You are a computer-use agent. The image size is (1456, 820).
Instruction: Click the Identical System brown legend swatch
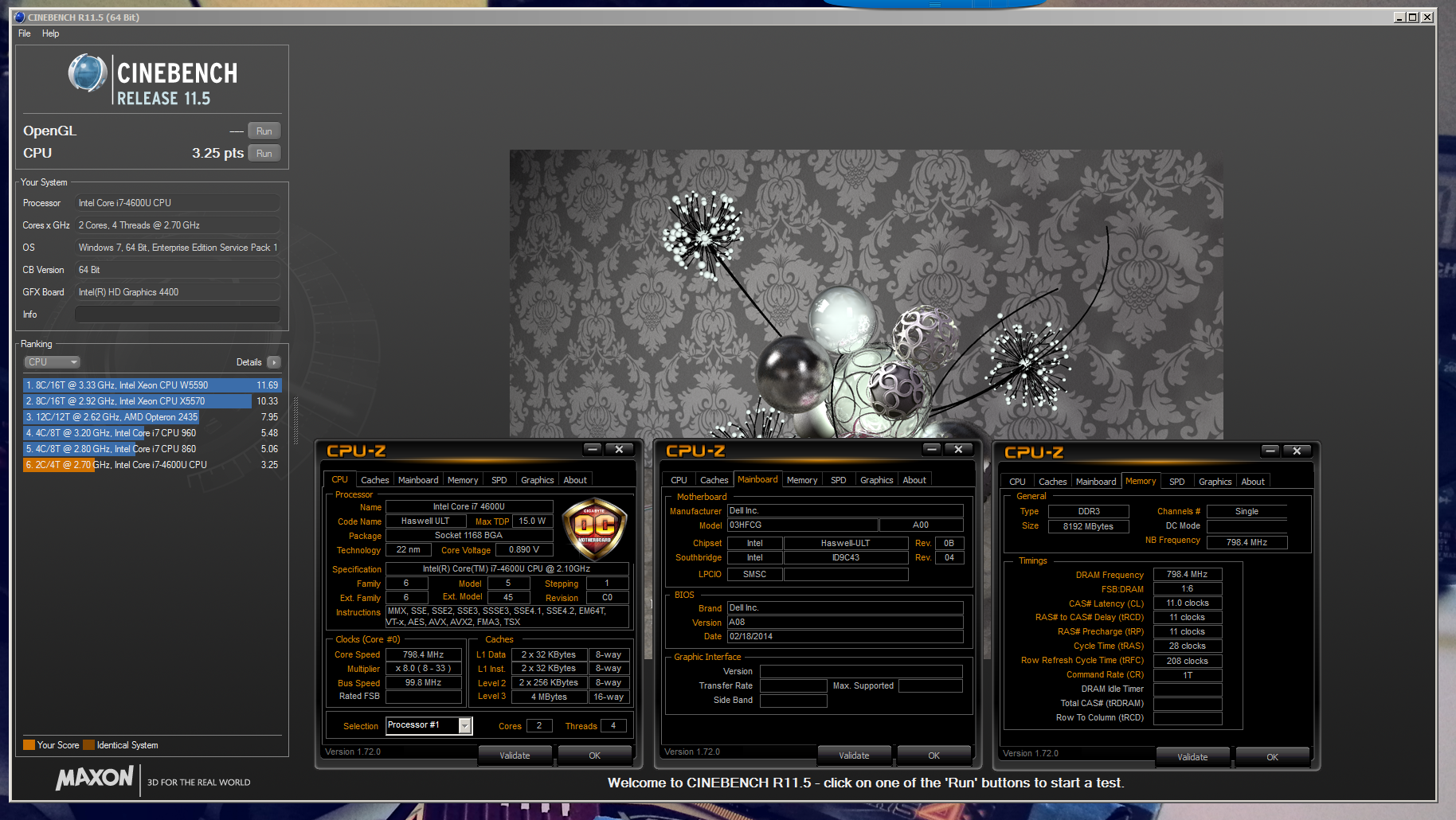pyautogui.click(x=89, y=745)
